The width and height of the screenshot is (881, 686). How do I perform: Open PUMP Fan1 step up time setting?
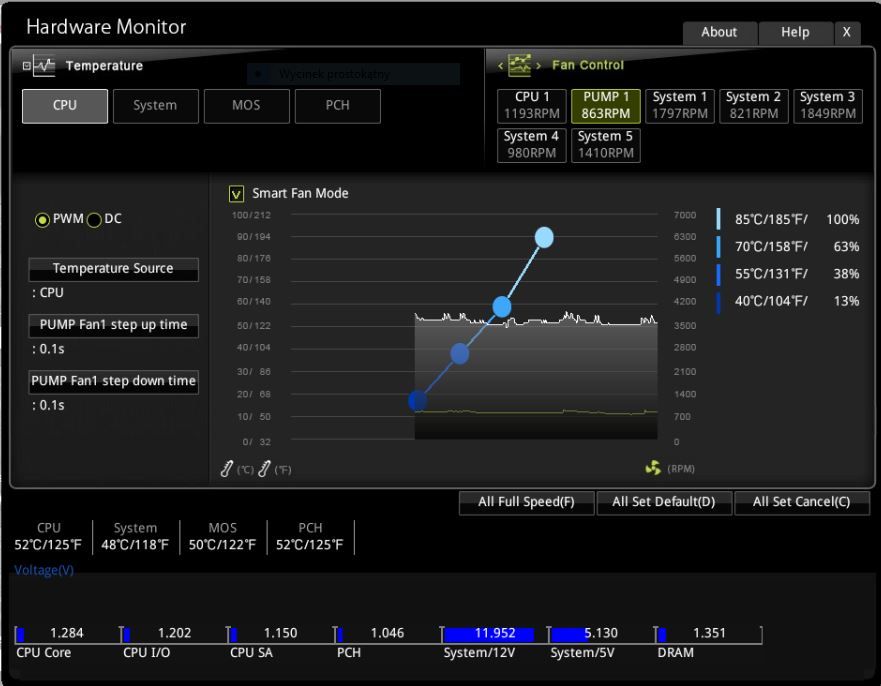tap(113, 325)
